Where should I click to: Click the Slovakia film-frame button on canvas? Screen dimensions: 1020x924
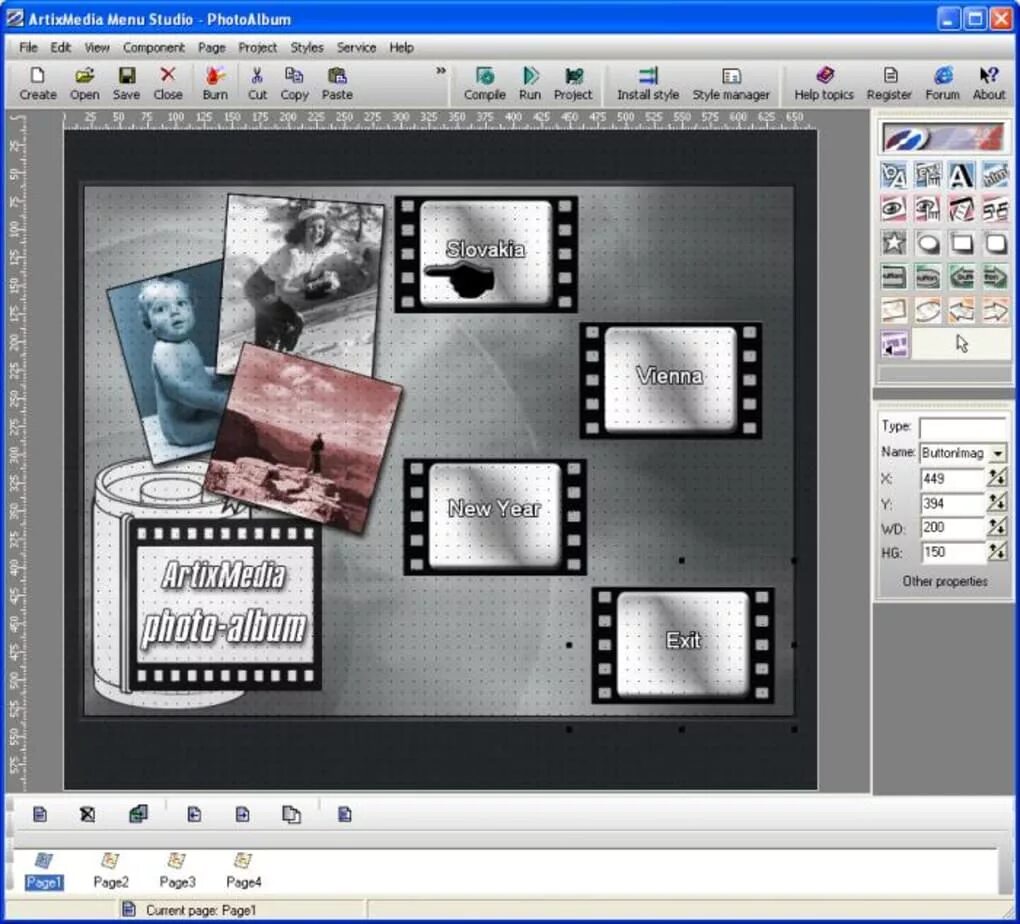pos(486,254)
